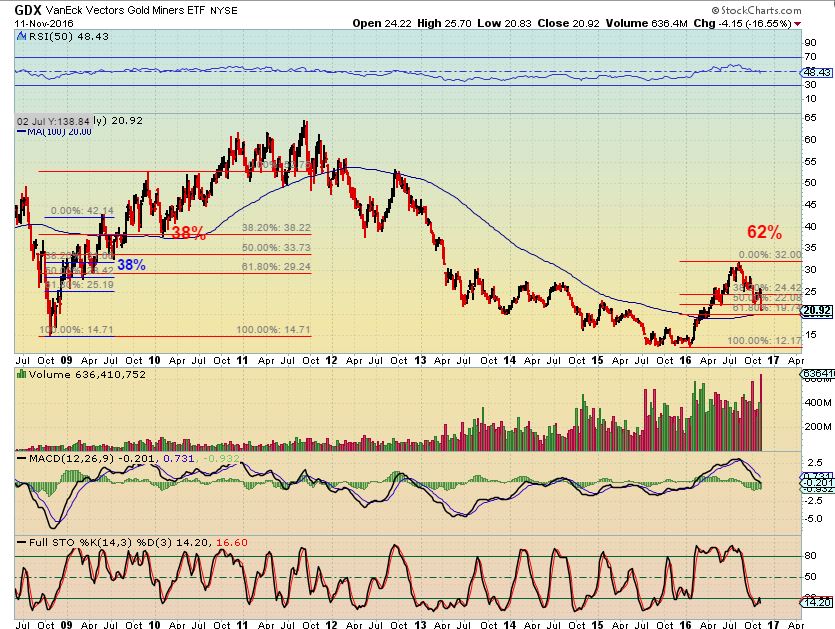Click the NYSE exchange label
Viewport: 835px width, 629px height.
pos(224,11)
